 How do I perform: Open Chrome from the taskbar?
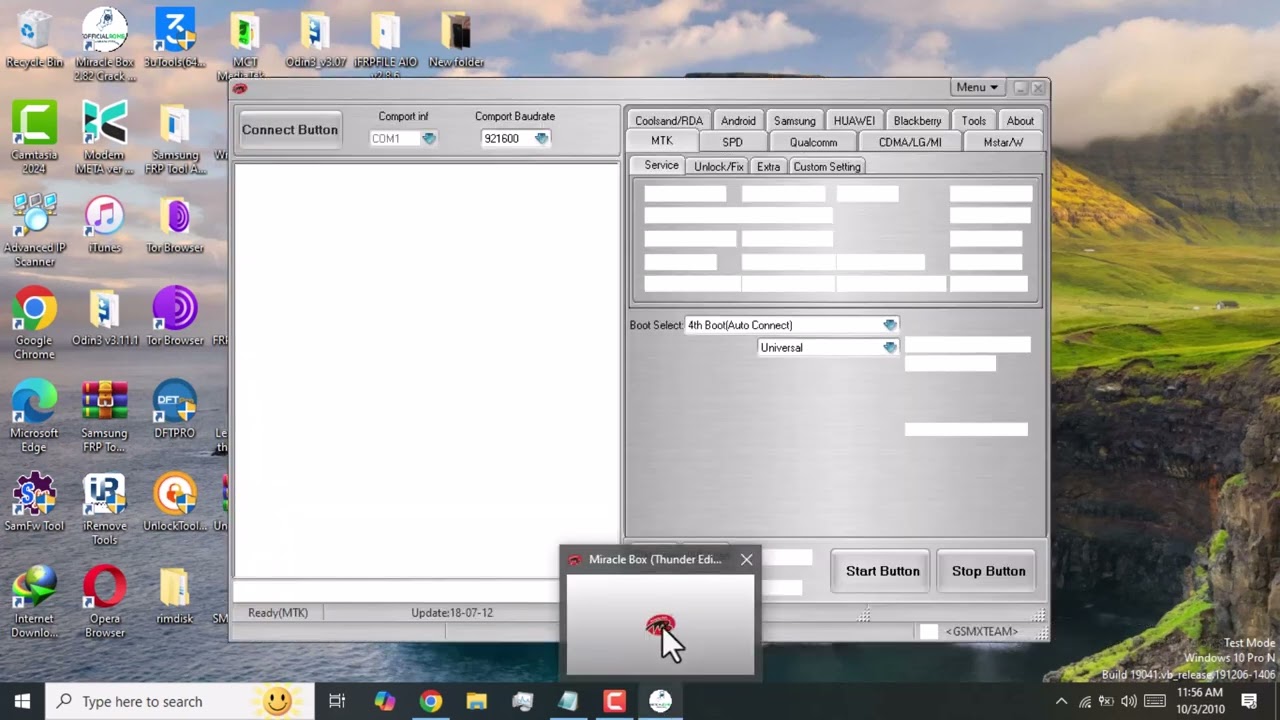[430, 701]
